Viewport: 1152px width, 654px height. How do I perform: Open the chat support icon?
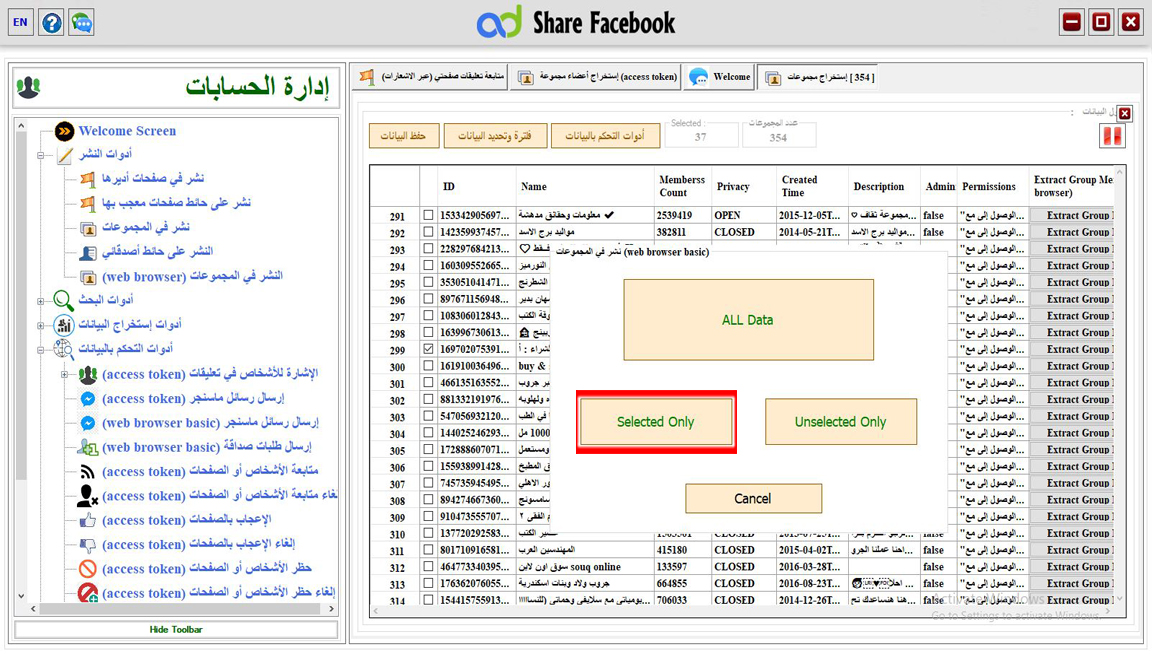point(82,22)
